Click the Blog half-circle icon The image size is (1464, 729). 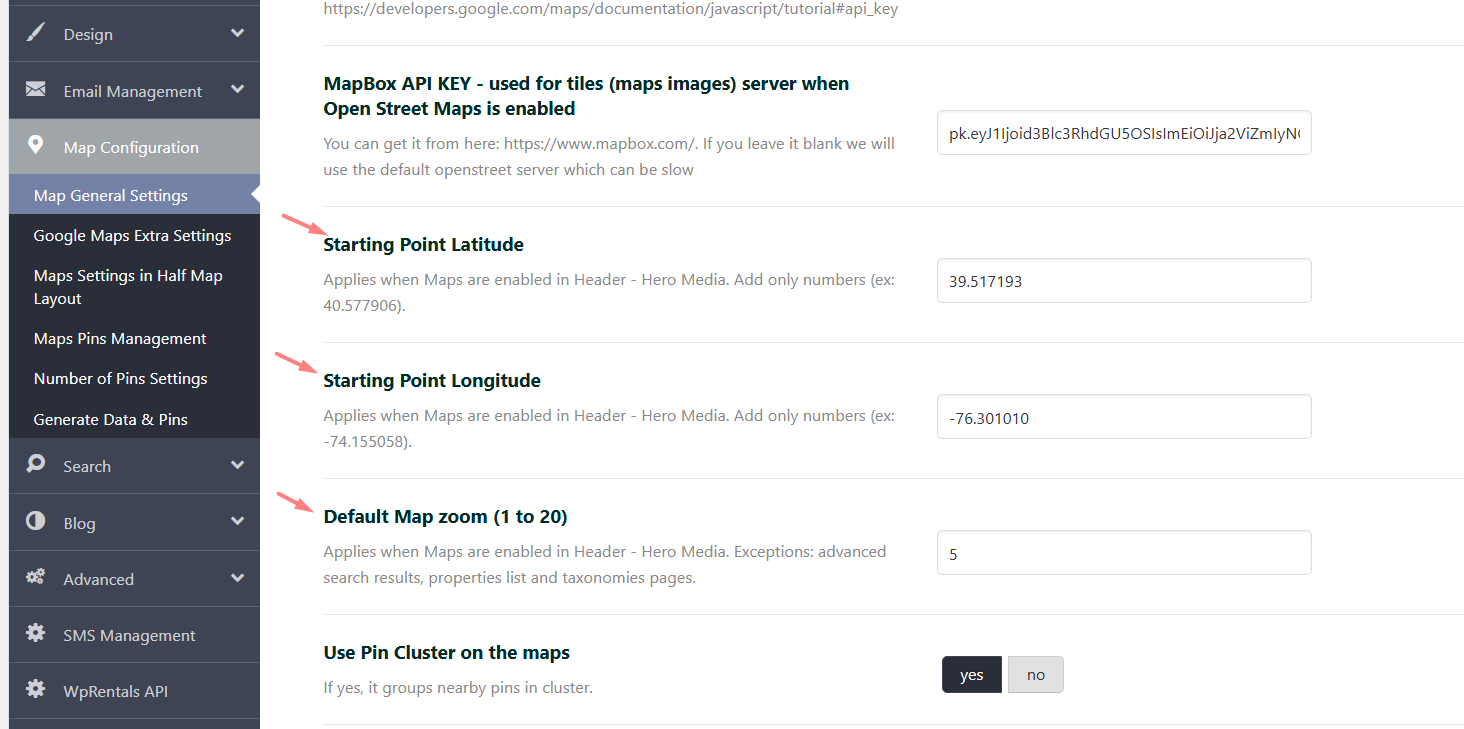pos(36,522)
